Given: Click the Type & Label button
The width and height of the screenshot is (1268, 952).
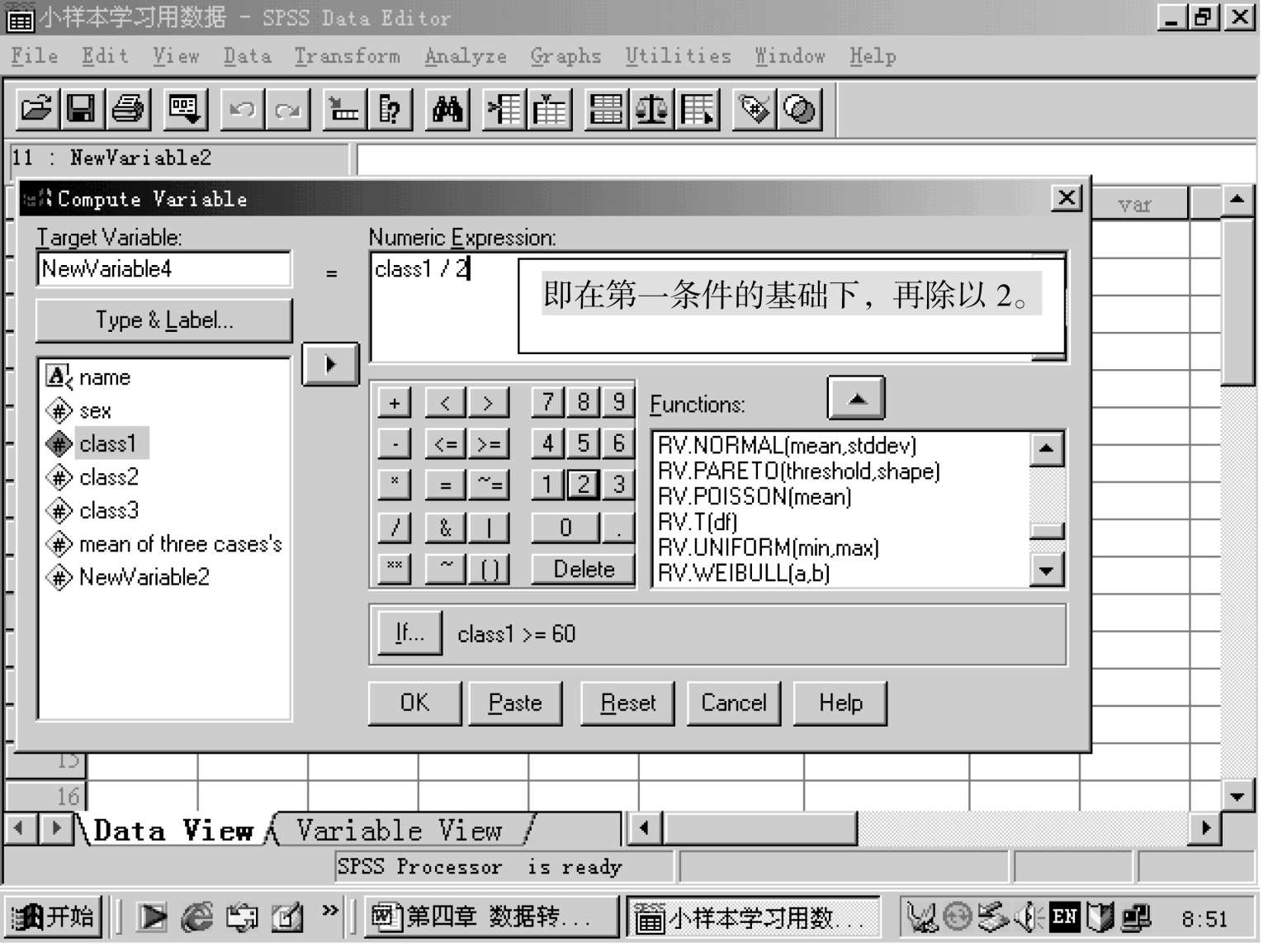Looking at the screenshot, I should coord(164,320).
